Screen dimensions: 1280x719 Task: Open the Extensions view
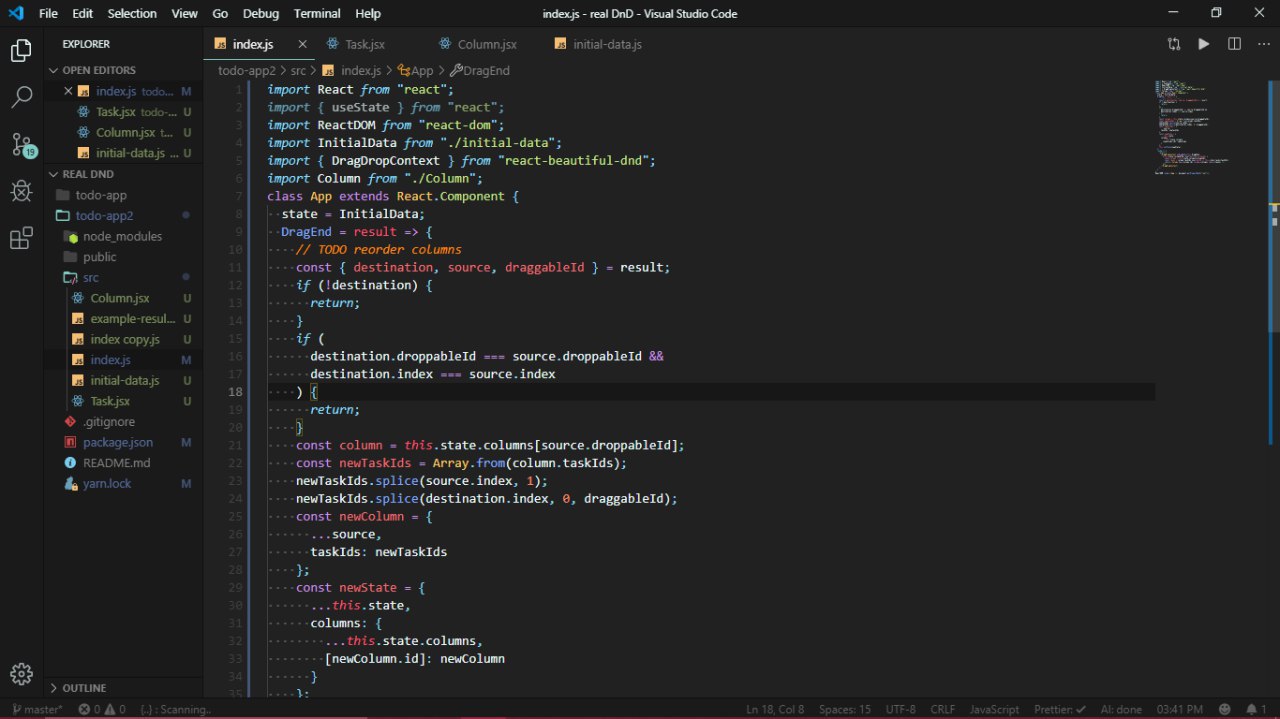pos(21,238)
